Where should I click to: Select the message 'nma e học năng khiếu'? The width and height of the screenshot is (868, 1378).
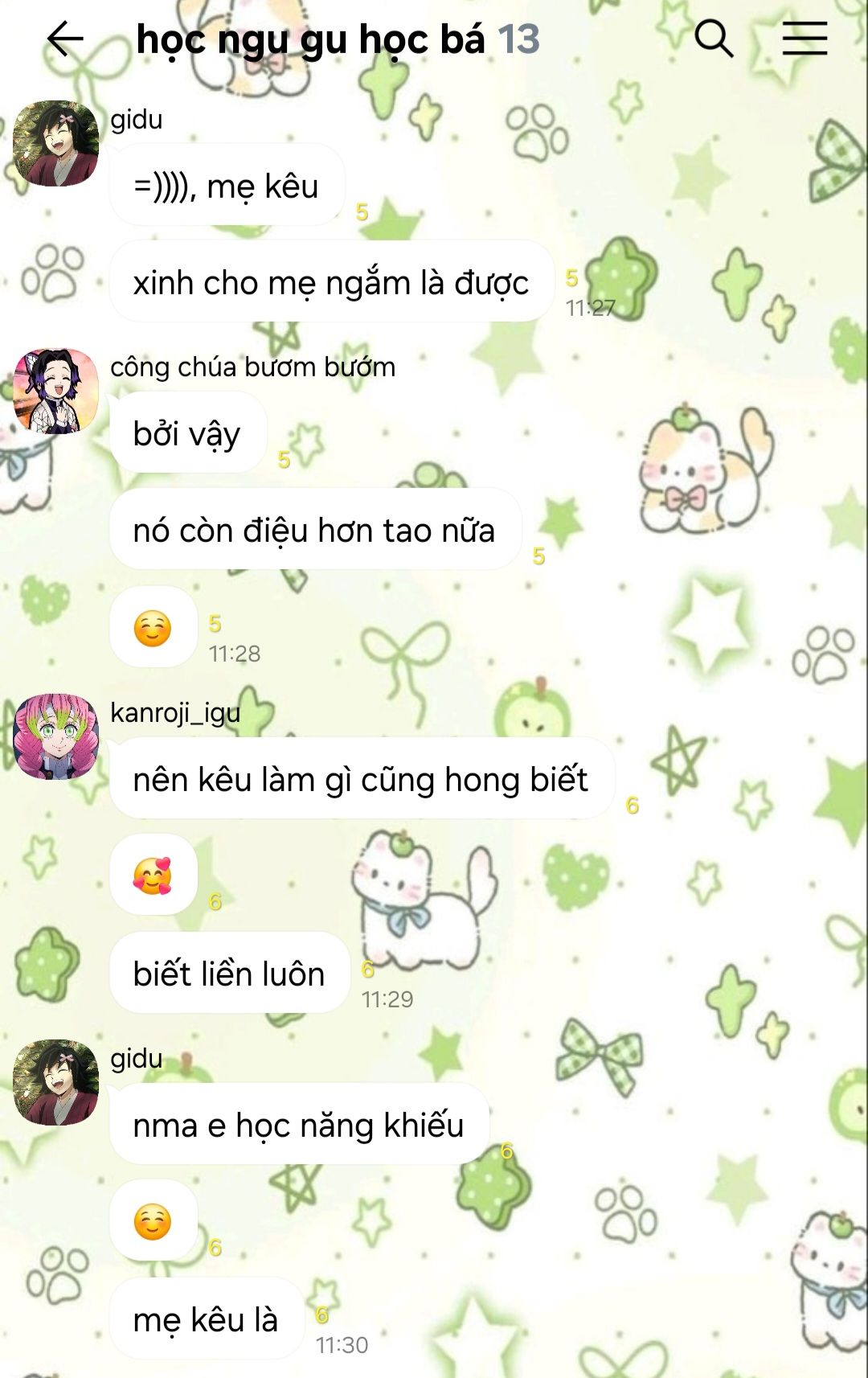pos(299,1125)
